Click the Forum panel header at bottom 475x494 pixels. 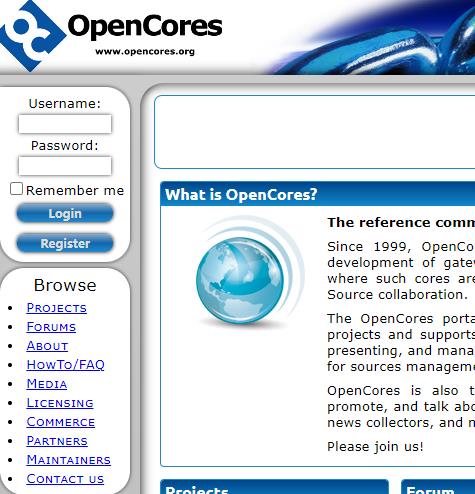pyautogui.click(x=438, y=487)
